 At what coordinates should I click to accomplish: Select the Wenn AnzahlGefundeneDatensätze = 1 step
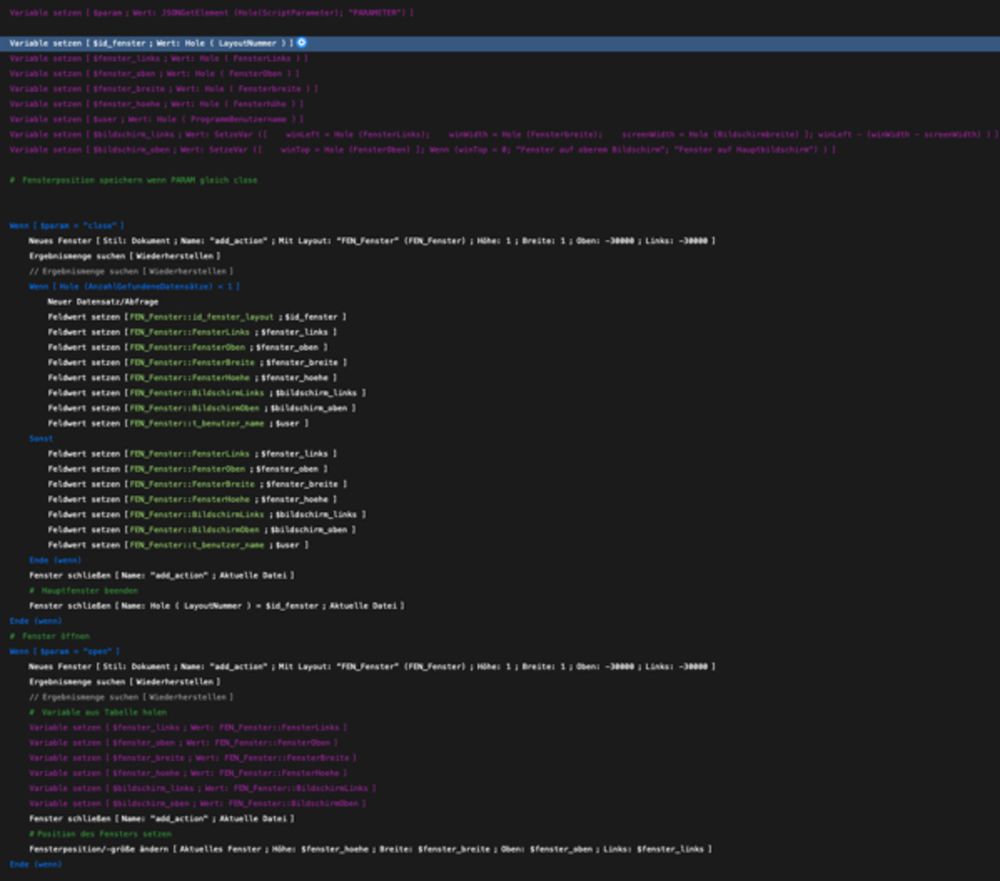coord(135,286)
